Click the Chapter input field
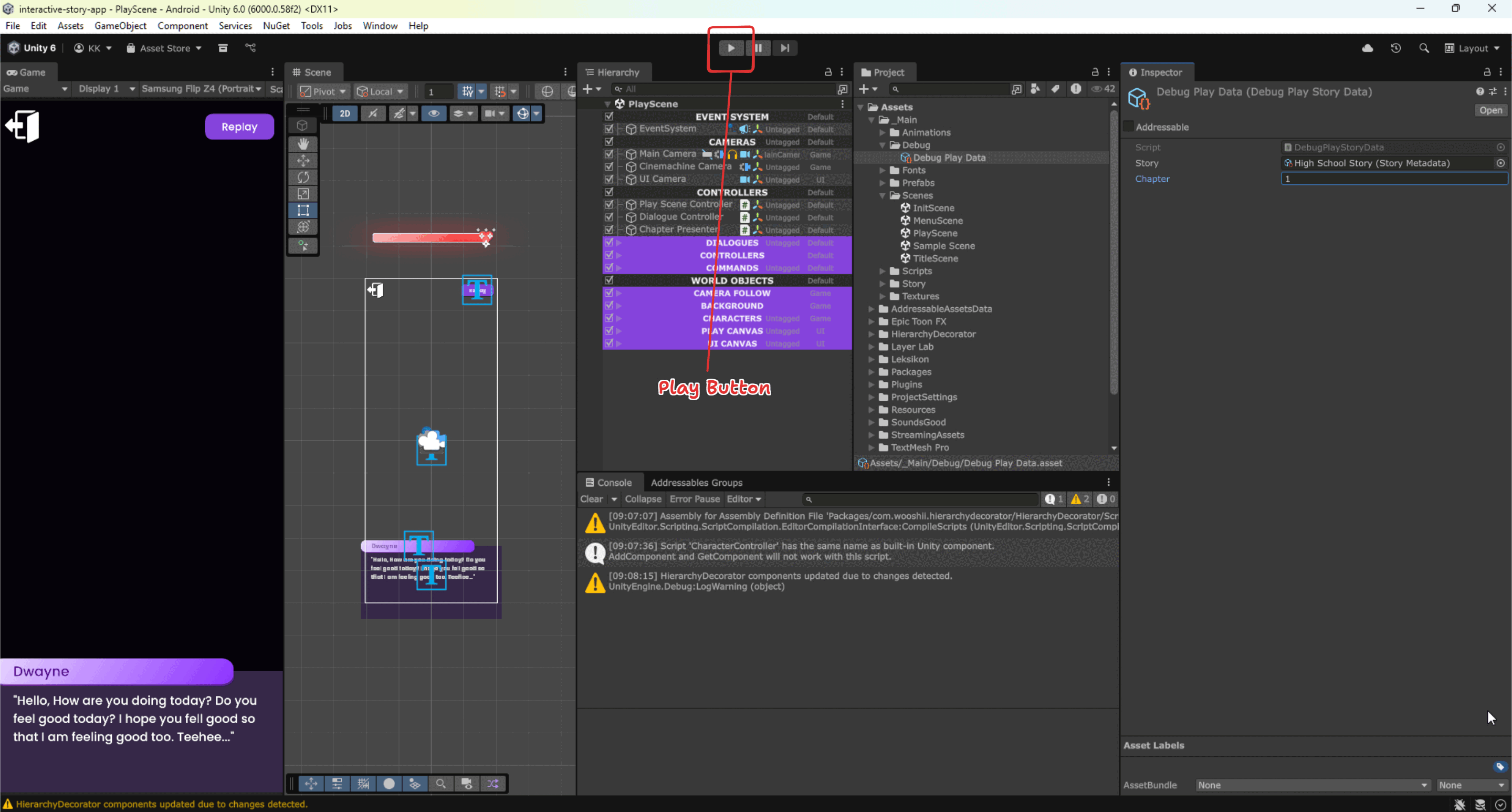 pos(1393,179)
